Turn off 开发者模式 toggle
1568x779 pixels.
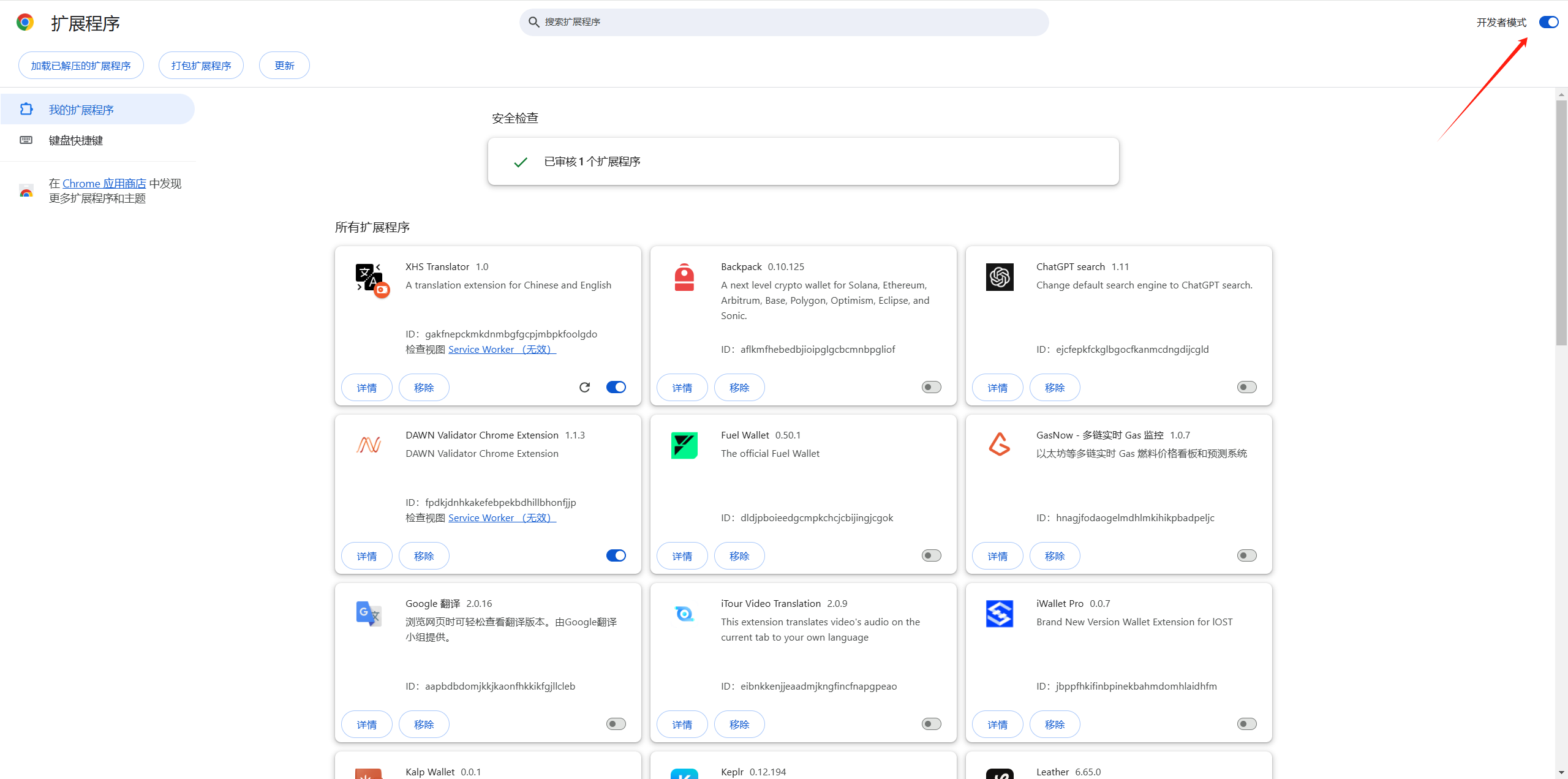(x=1548, y=23)
